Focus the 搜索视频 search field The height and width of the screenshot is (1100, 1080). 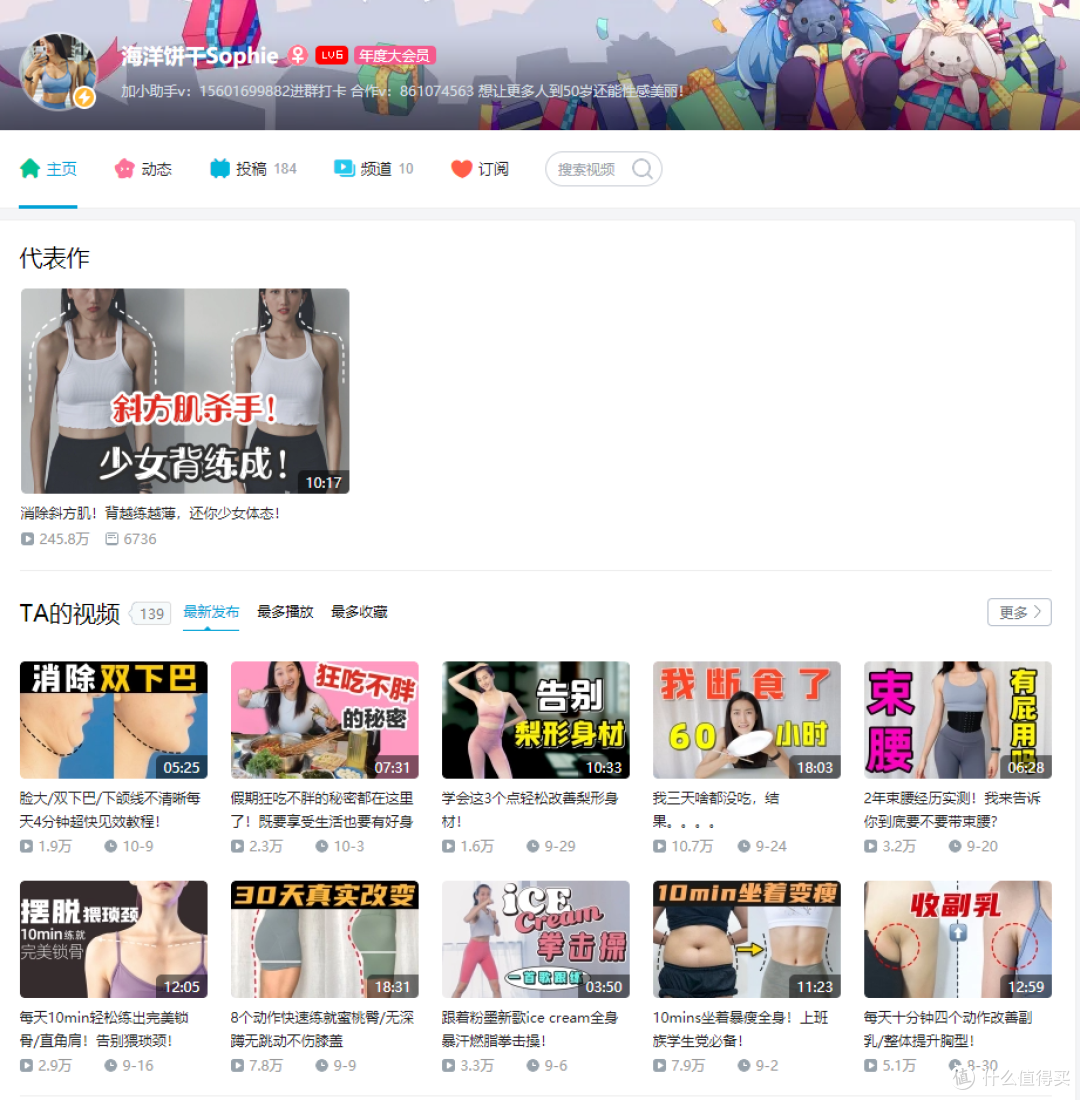coord(604,169)
